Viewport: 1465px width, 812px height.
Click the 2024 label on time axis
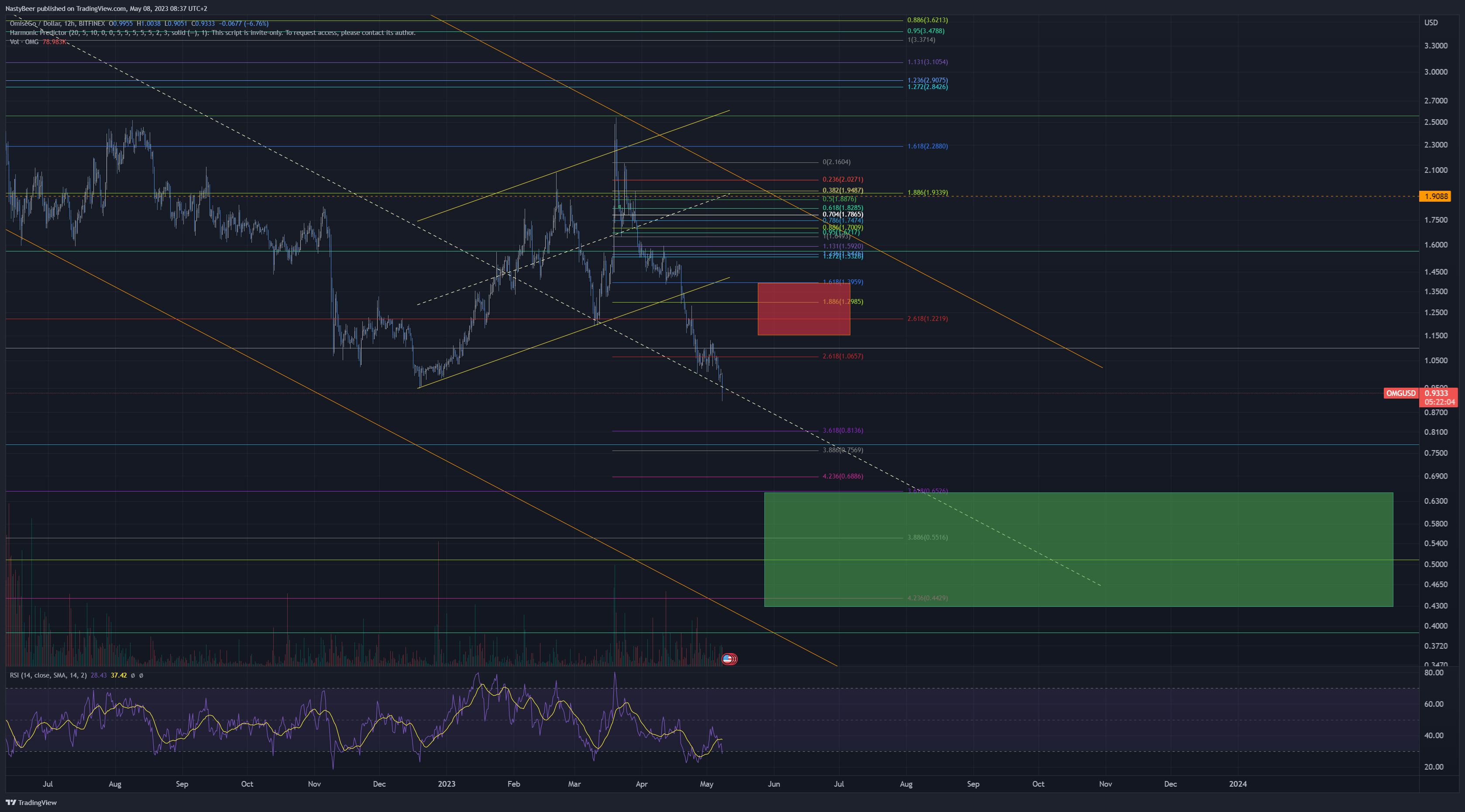1238,784
